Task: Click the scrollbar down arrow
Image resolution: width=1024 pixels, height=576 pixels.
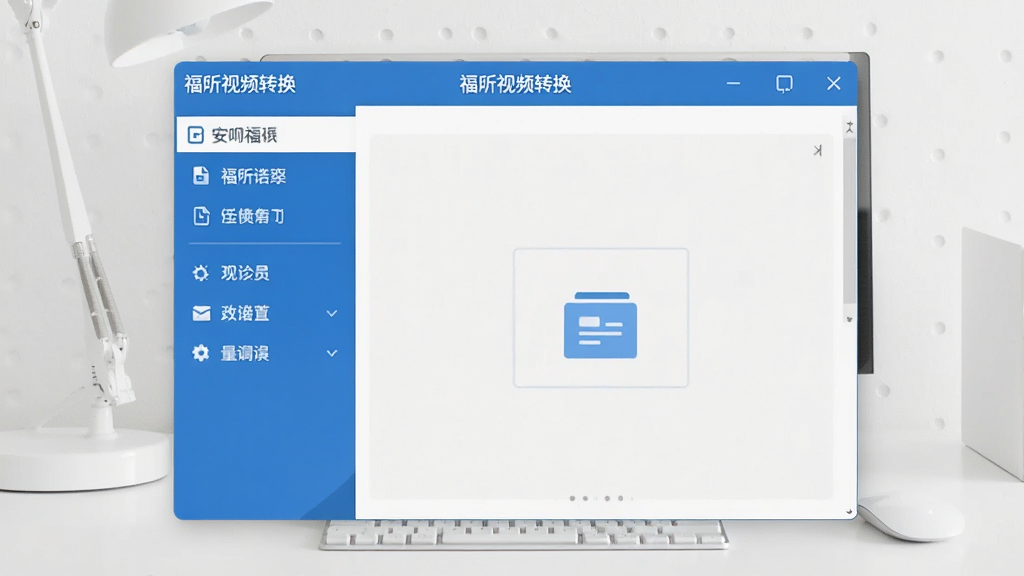Action: 849,319
